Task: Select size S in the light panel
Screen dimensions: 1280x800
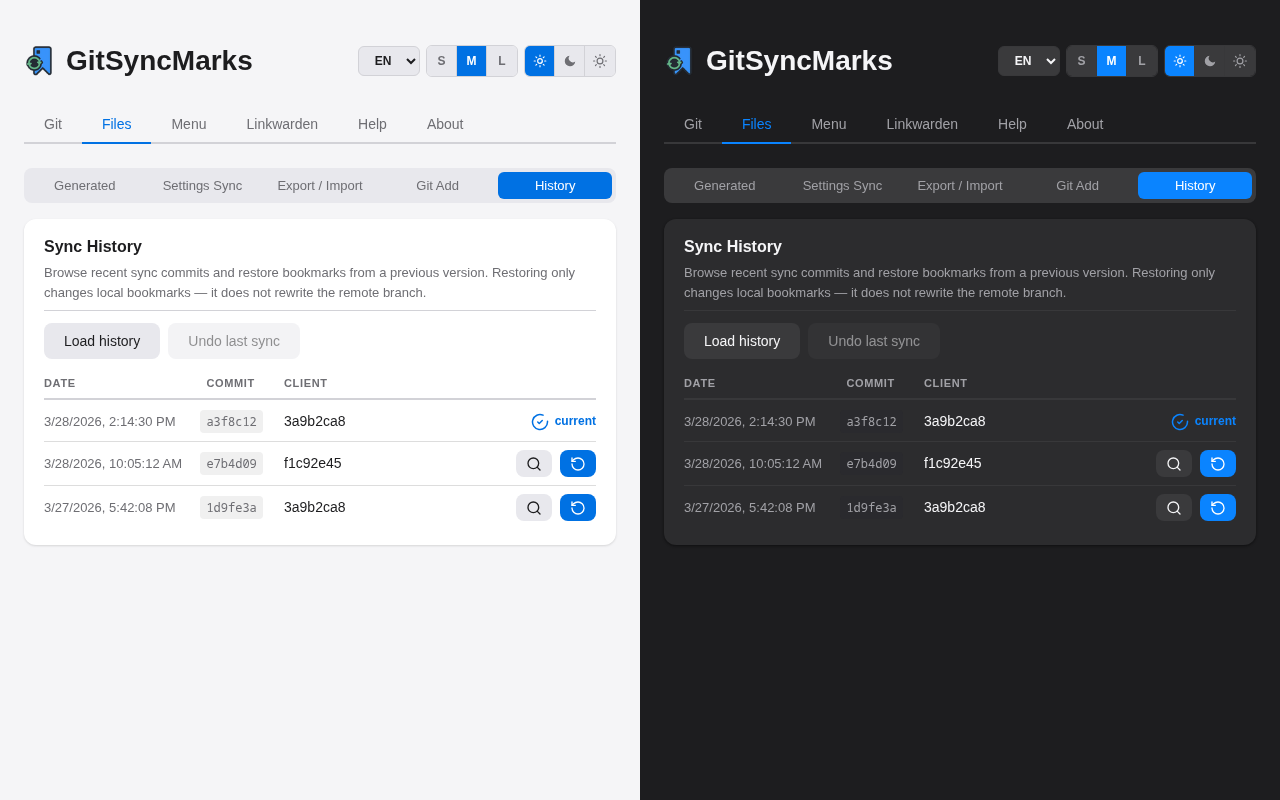Action: coord(441,61)
